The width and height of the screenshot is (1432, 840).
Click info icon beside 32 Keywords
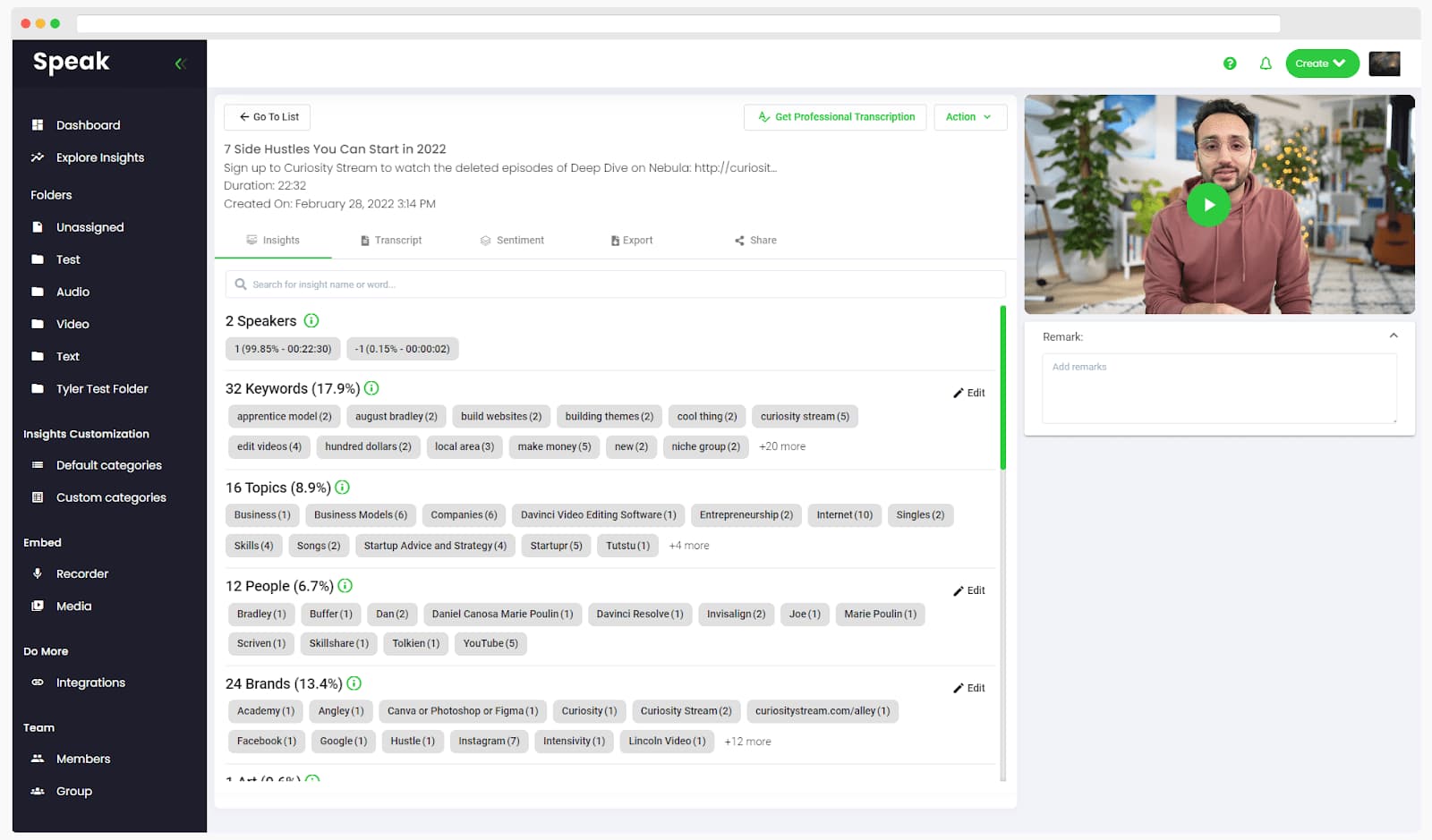(x=371, y=388)
